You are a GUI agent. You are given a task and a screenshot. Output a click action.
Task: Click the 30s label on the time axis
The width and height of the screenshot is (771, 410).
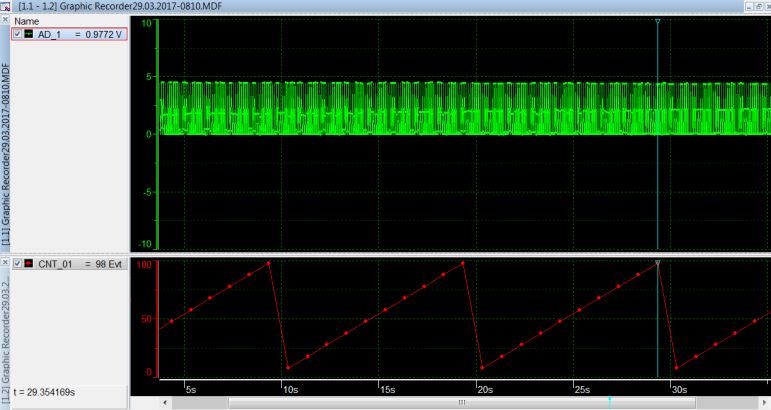click(x=680, y=389)
